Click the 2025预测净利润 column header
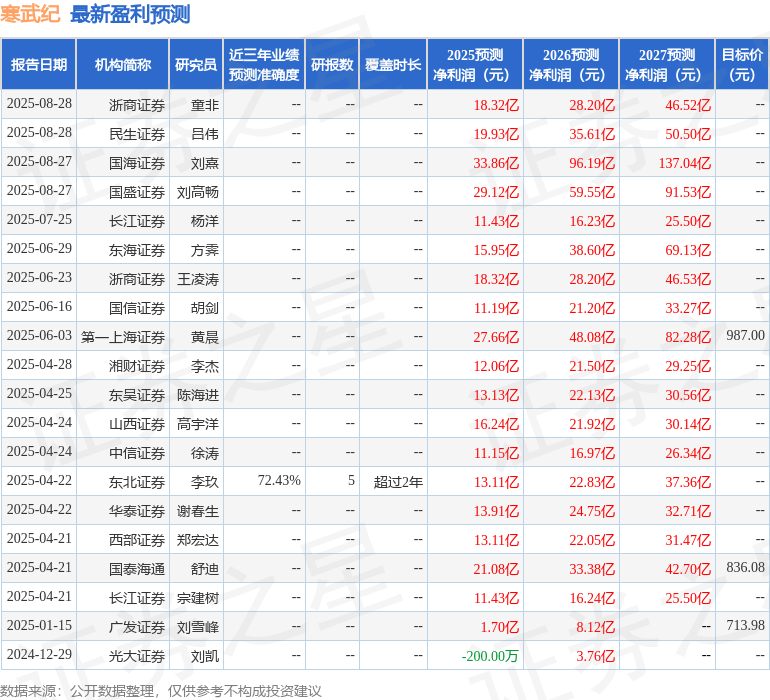Image resolution: width=770 pixels, height=700 pixels. [x=475, y=64]
